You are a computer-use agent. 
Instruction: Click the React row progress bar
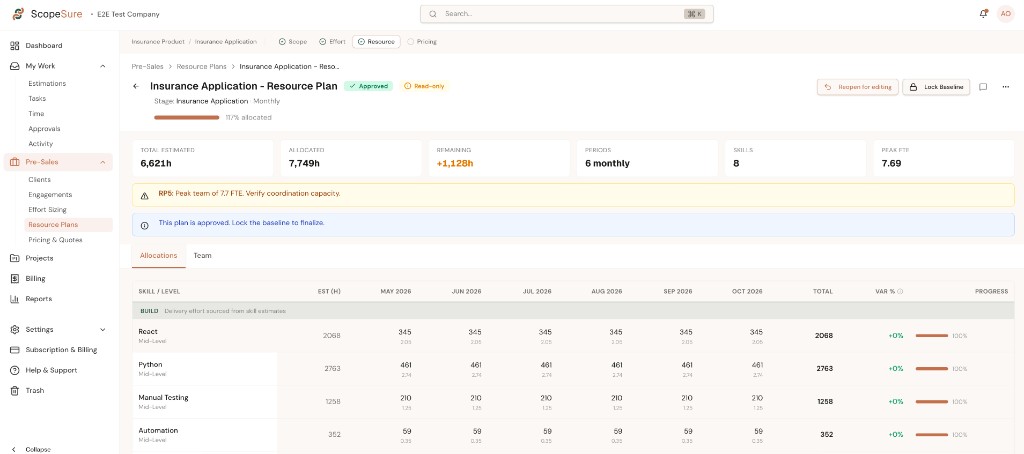click(931, 336)
